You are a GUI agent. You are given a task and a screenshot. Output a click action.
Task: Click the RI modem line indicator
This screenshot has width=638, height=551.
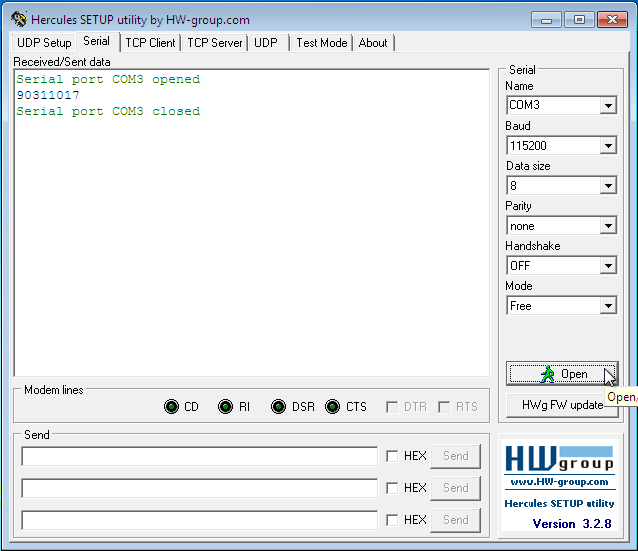pos(225,407)
